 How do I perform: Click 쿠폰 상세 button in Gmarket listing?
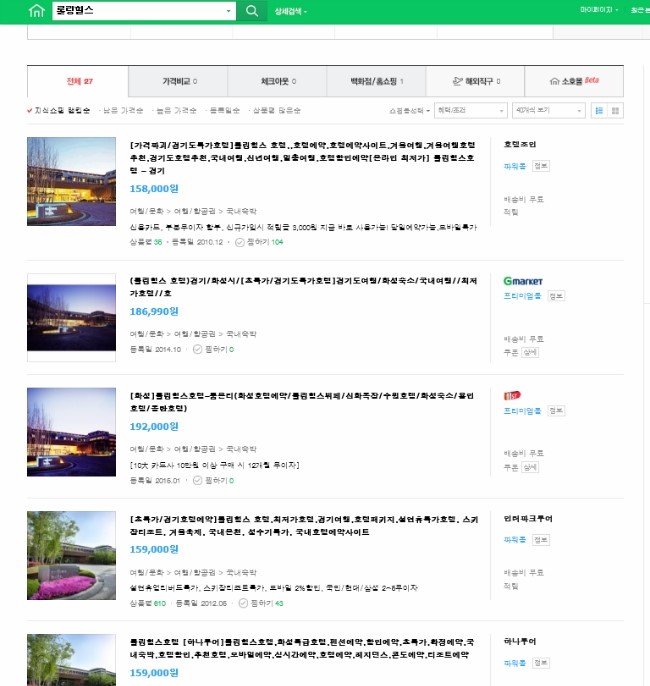pyautogui.click(x=530, y=353)
